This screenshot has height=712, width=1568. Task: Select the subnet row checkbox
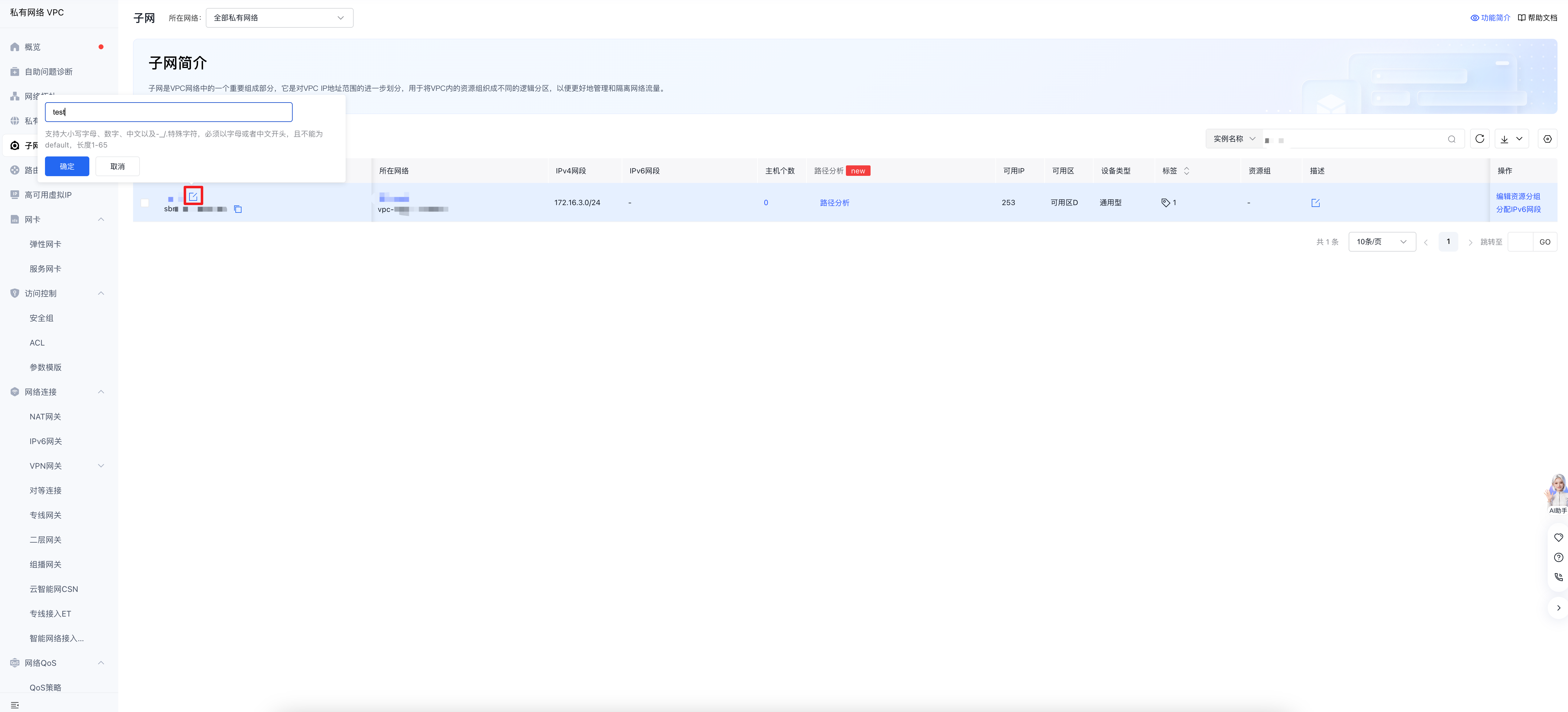145,203
